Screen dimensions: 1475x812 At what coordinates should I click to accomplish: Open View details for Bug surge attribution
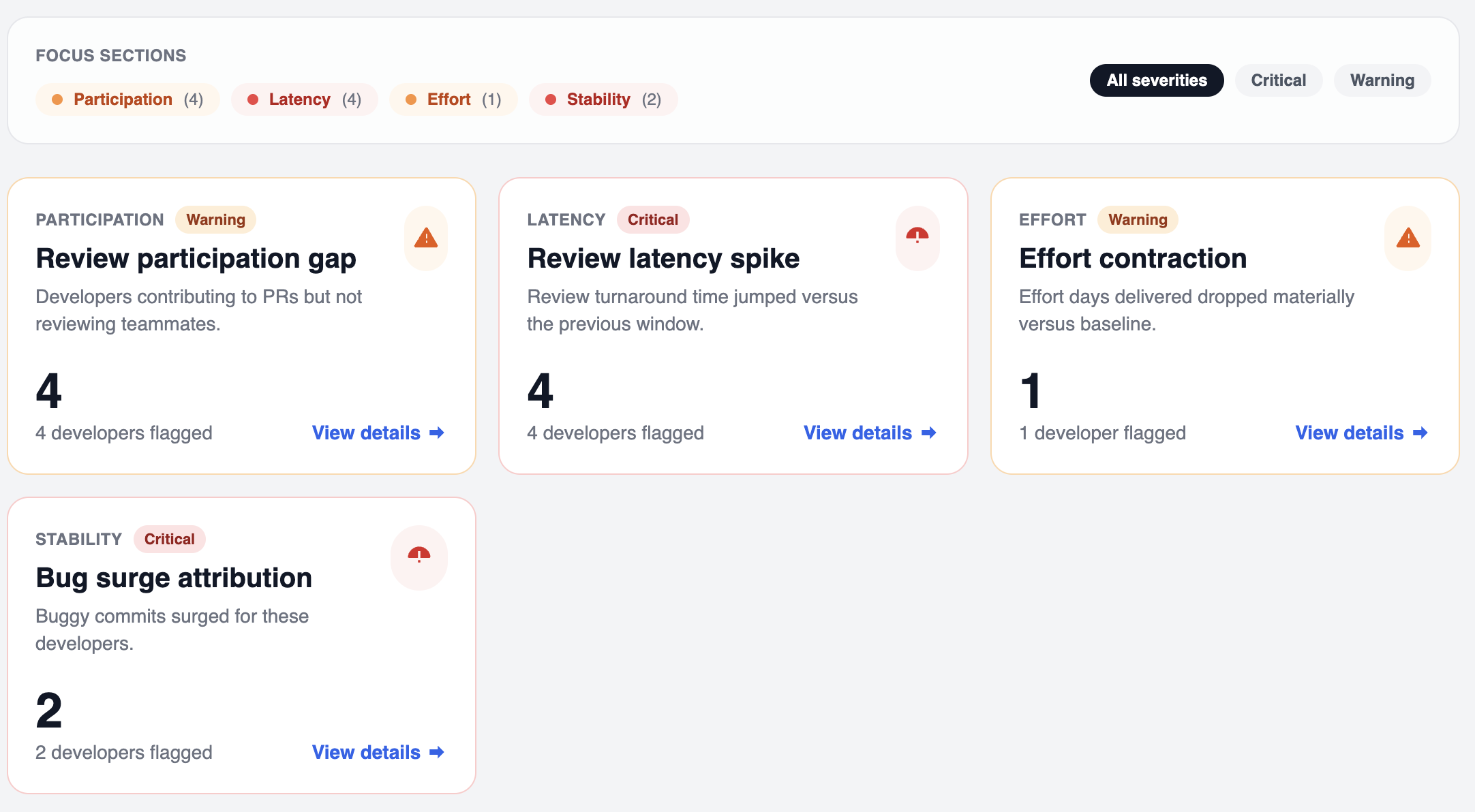pos(367,752)
